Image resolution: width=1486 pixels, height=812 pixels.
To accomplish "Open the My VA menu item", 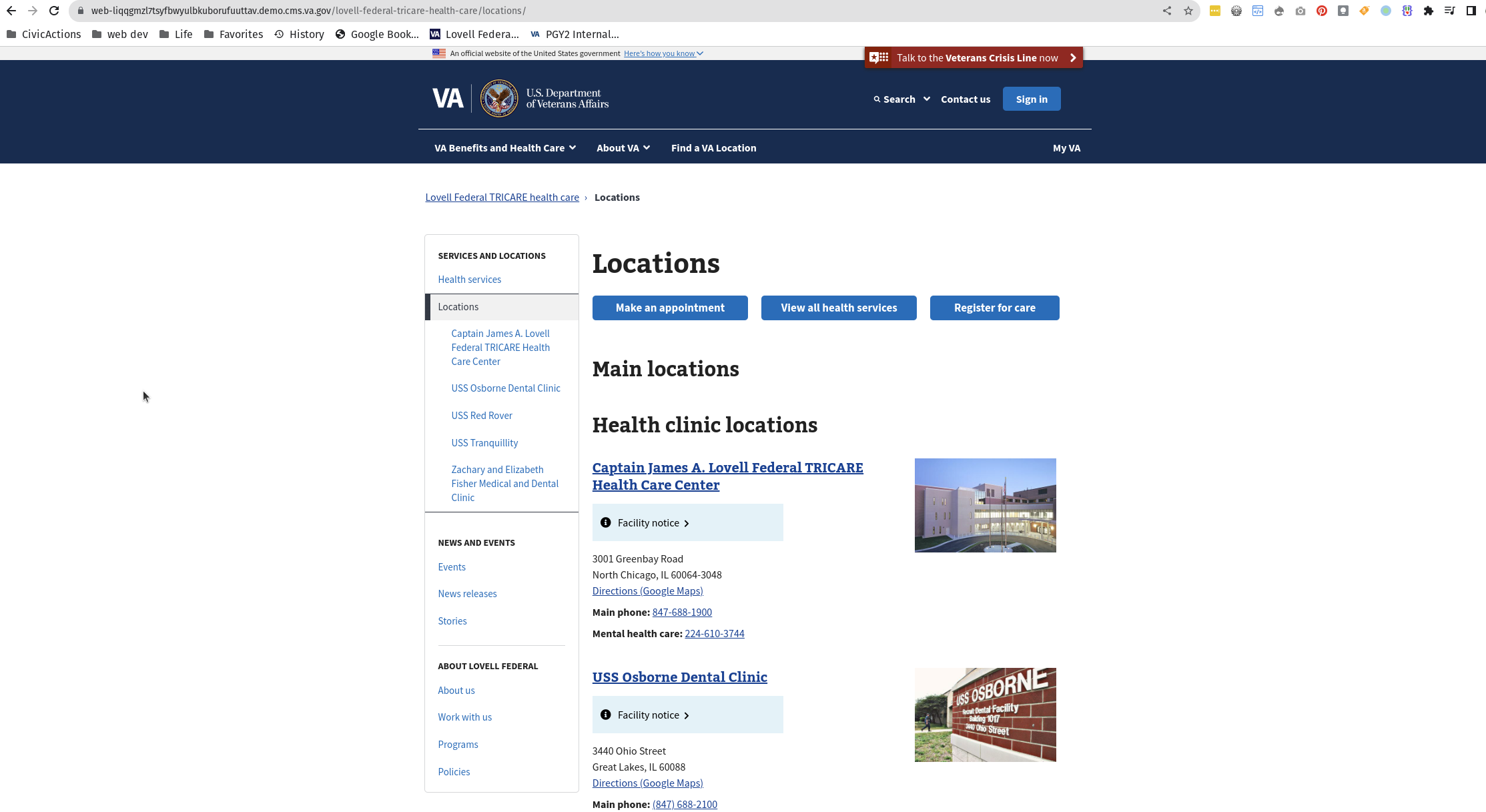I will 1066,148.
